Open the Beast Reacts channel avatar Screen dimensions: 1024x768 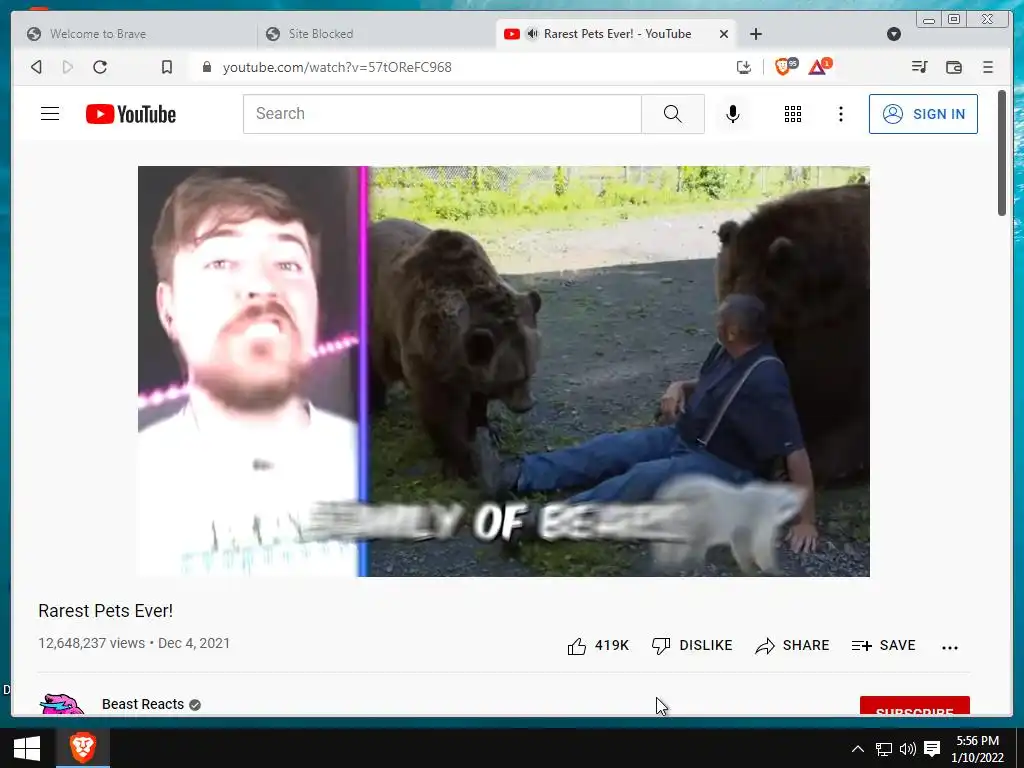tap(62, 704)
